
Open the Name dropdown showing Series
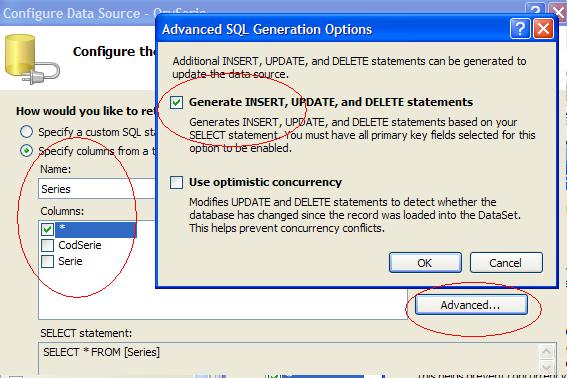click(x=97, y=188)
